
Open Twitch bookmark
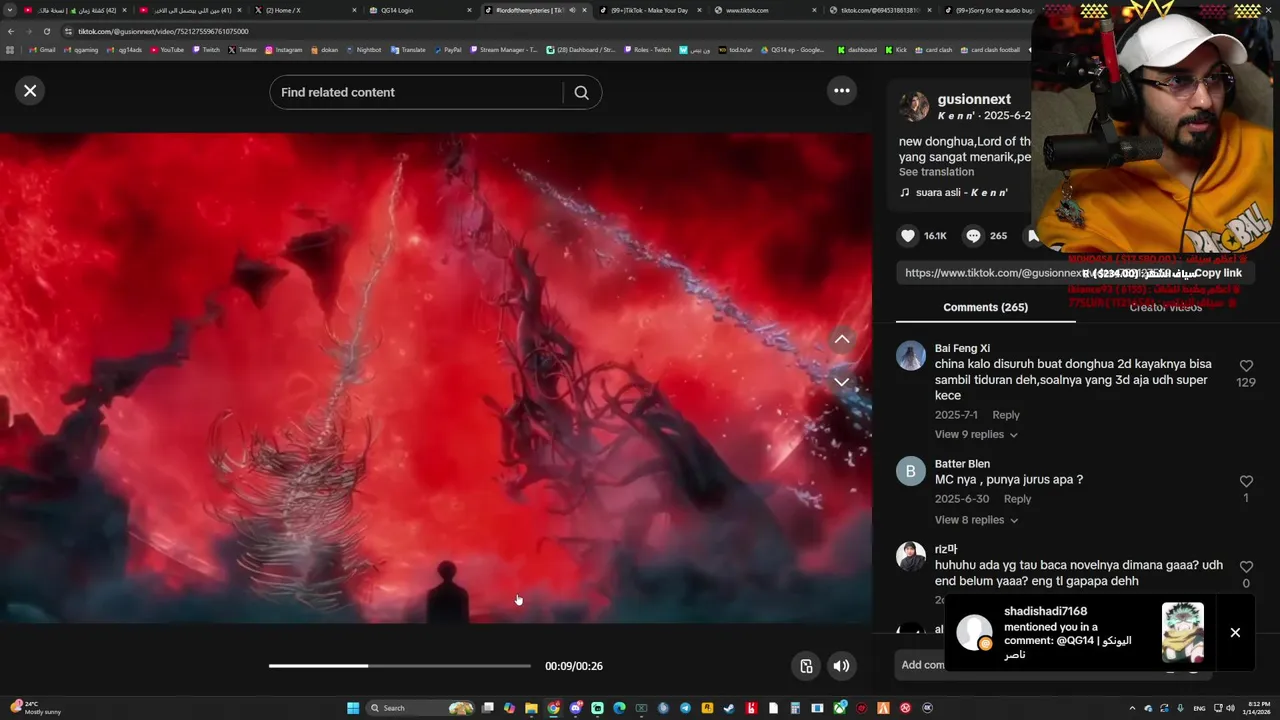point(205,49)
